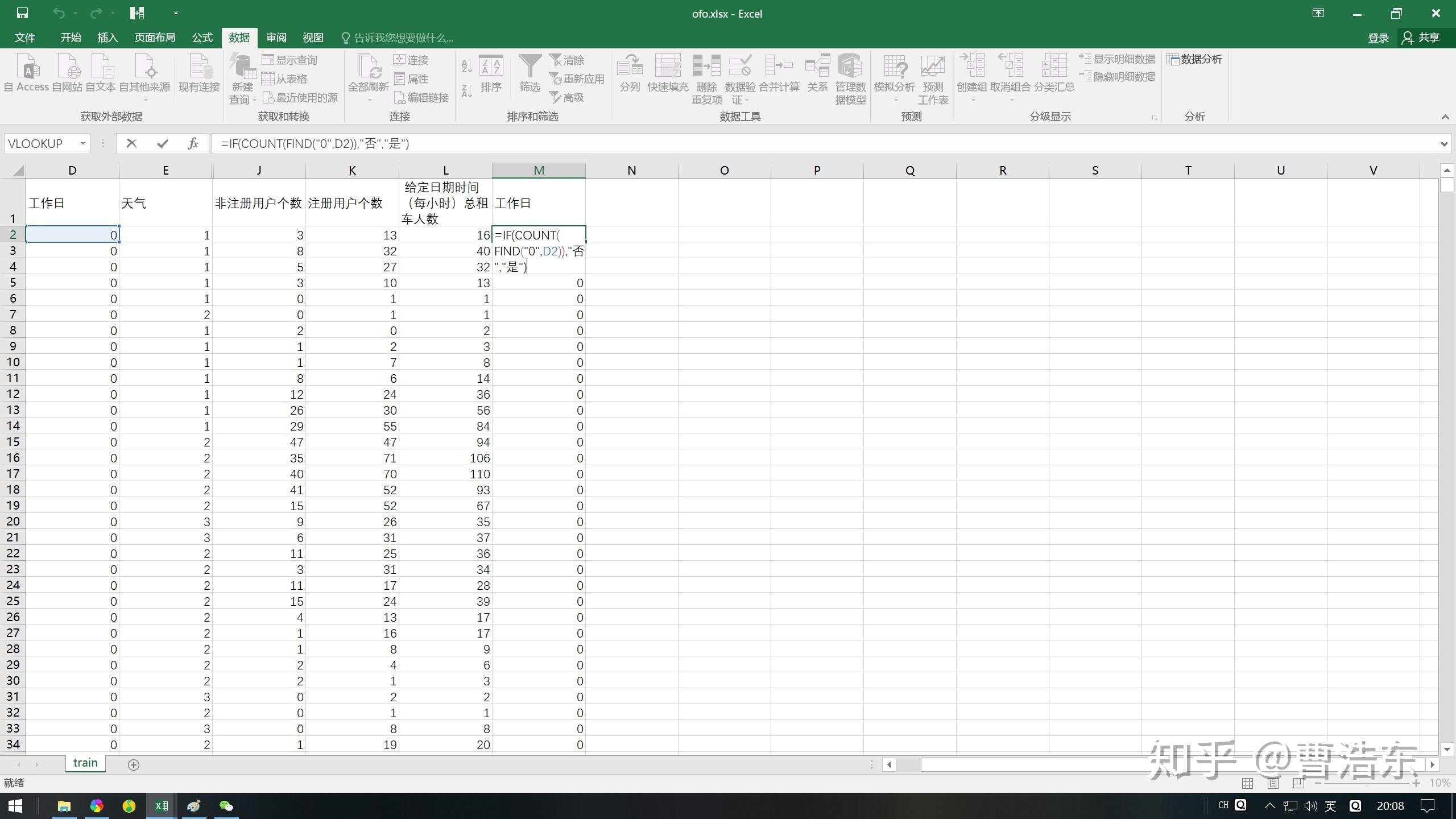Click the Filter (筛选) funnel icon
Viewport: 1456px width, 819px height.
[x=530, y=73]
